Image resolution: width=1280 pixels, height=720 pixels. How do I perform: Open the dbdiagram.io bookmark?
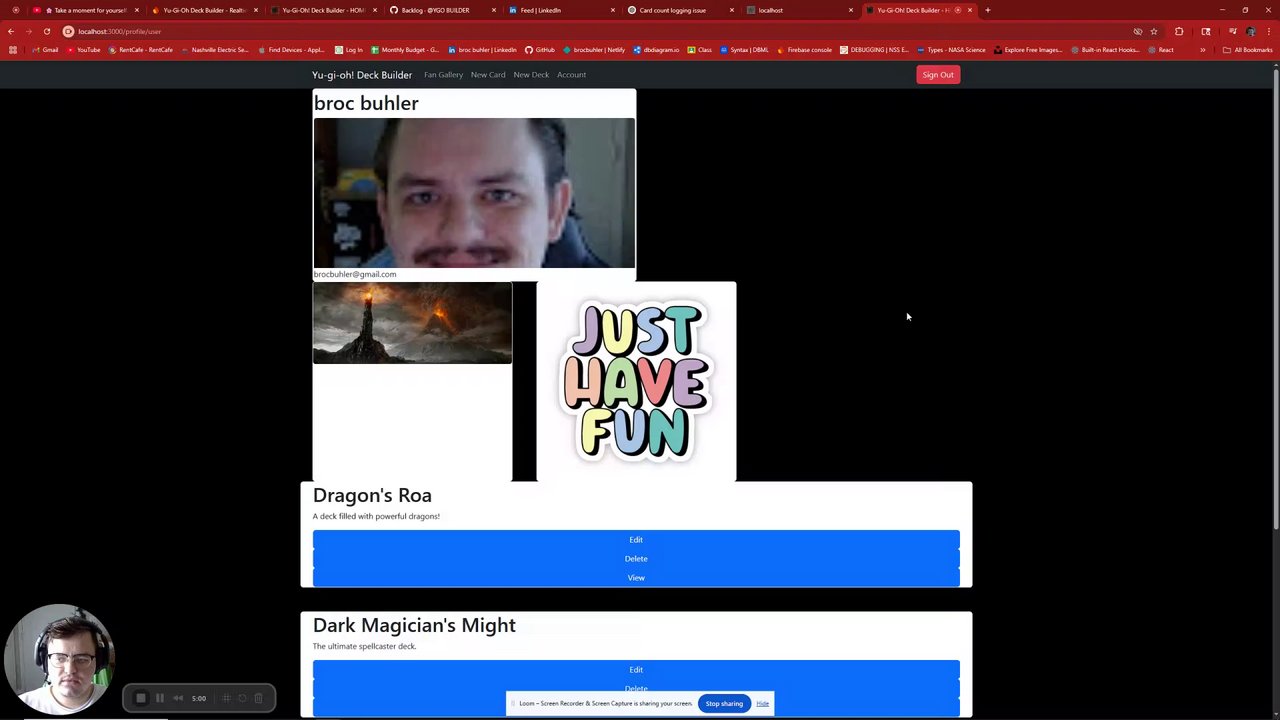656,50
